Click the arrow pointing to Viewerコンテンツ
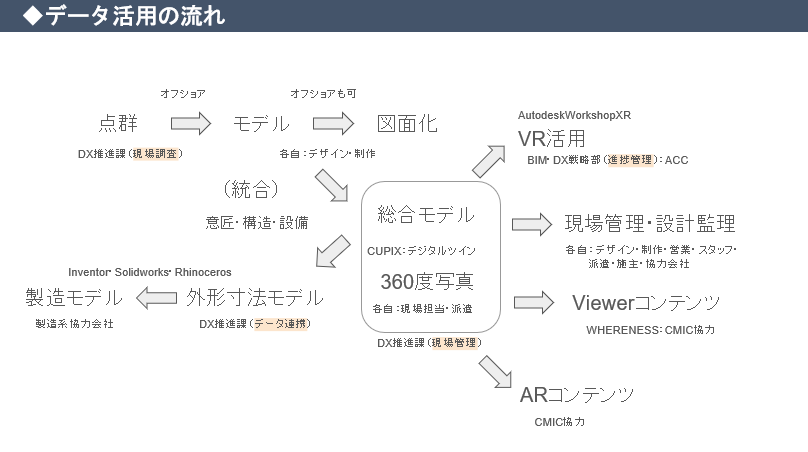 pos(532,302)
